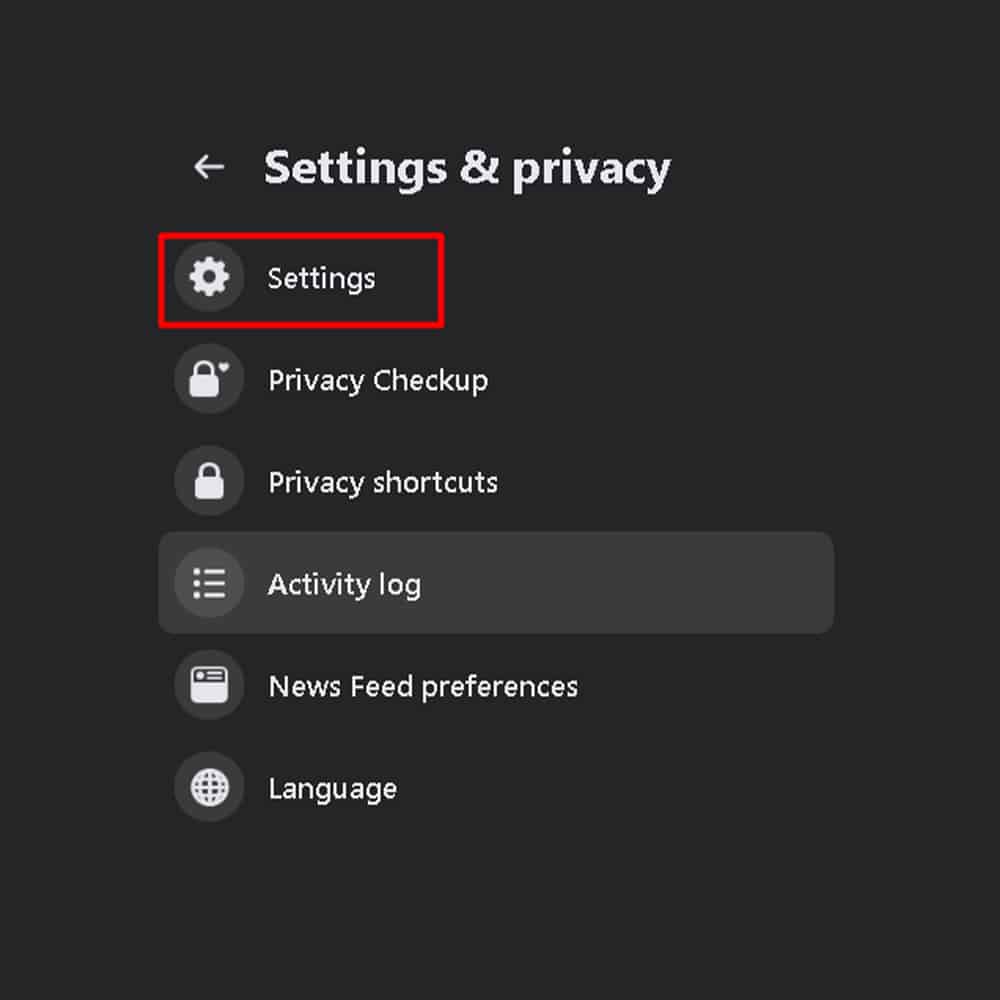Go back using the arrow at the top
The image size is (1000, 1000).
207,166
